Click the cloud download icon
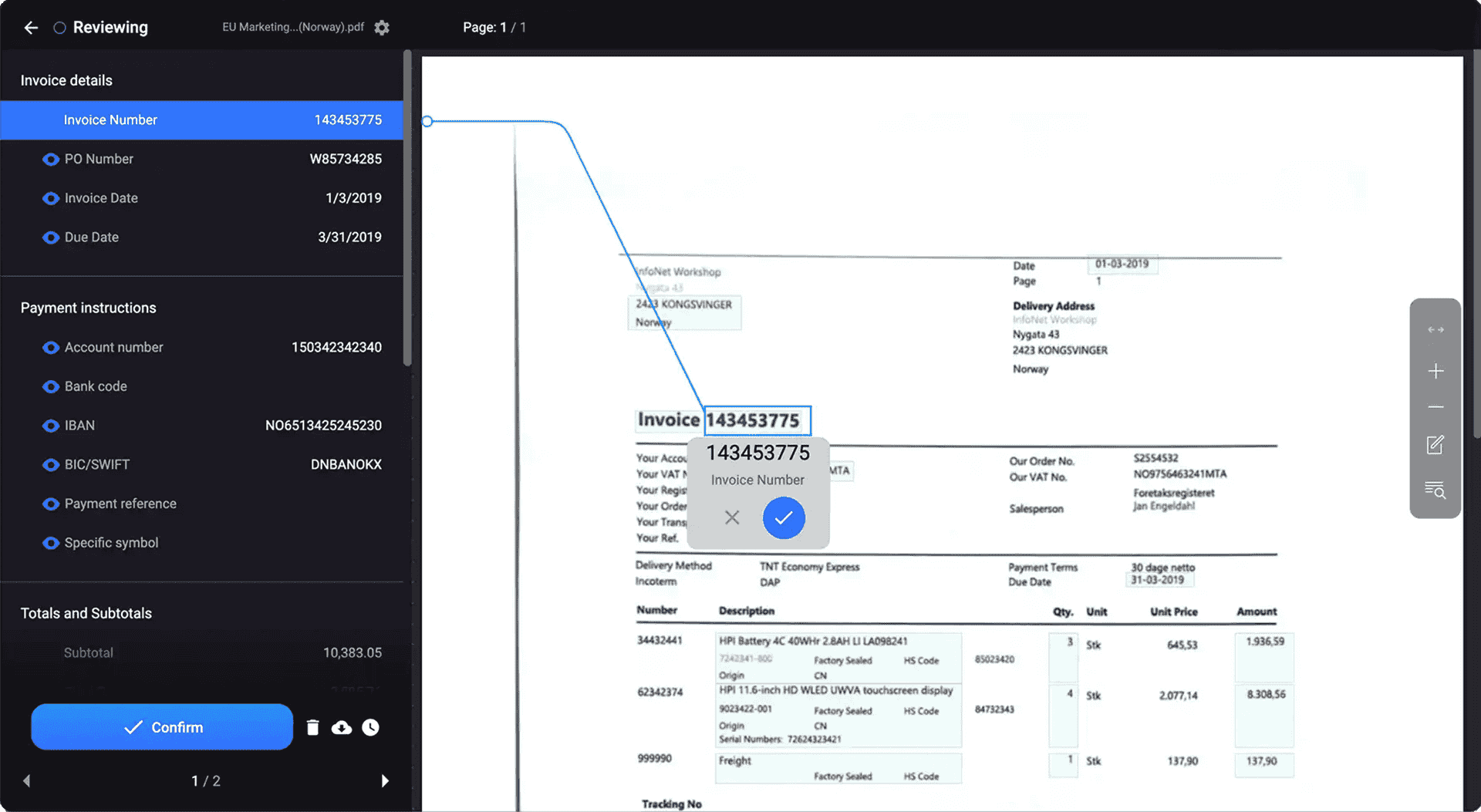Image resolution: width=1481 pixels, height=812 pixels. pos(342,727)
